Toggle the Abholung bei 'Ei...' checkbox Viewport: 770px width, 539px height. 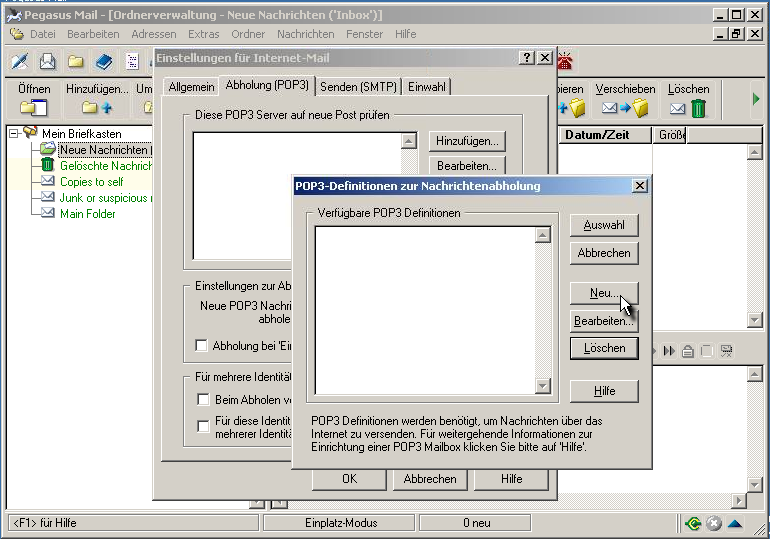click(201, 346)
